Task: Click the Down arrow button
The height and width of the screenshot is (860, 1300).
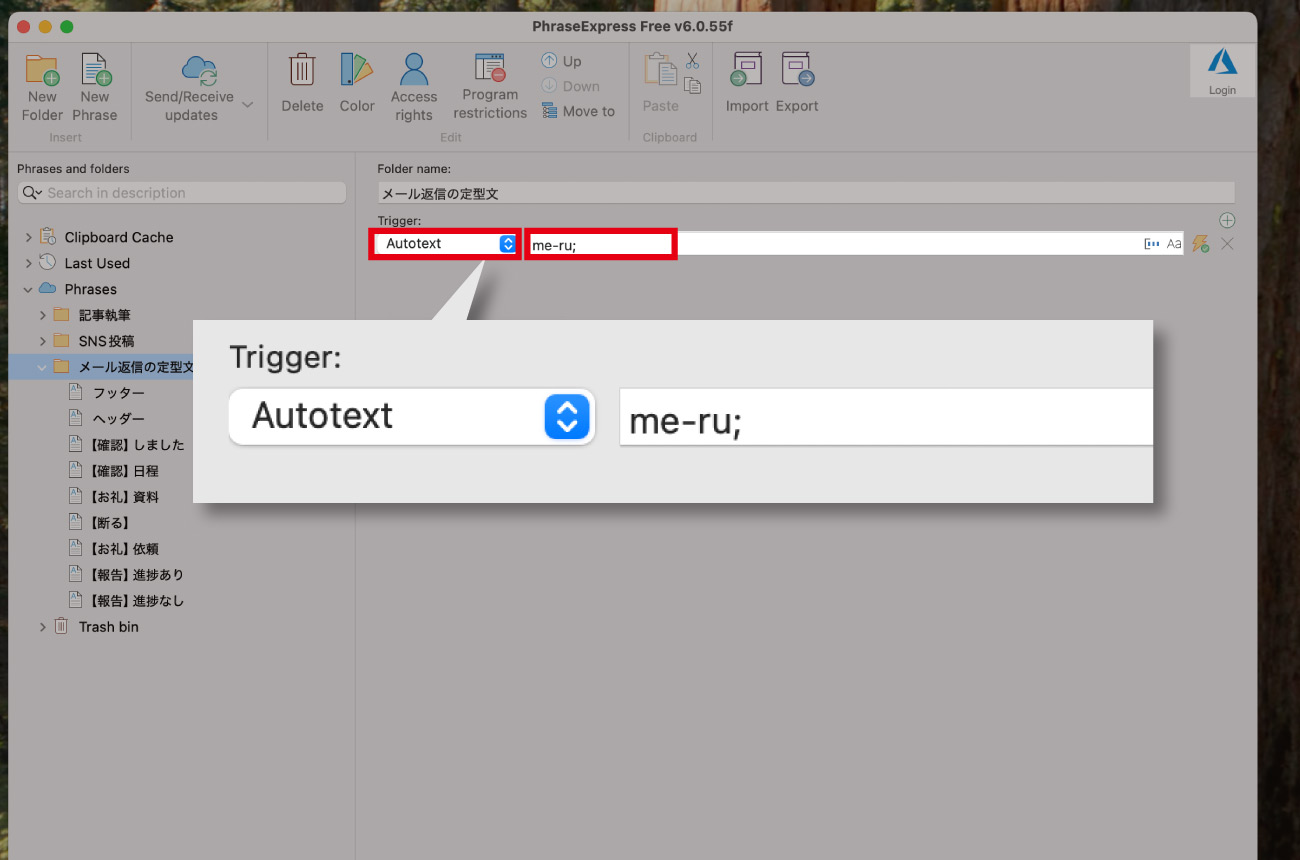Action: pos(571,86)
